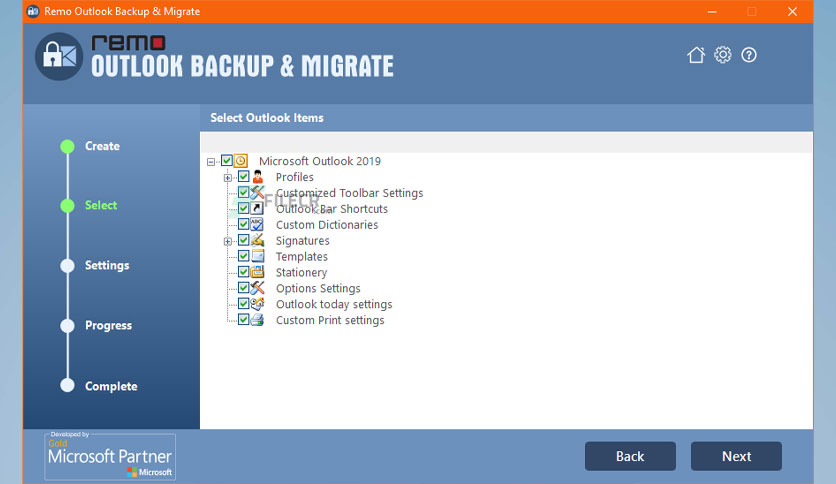Expand the Signatures tree node
The height and width of the screenshot is (484, 836).
[228, 241]
